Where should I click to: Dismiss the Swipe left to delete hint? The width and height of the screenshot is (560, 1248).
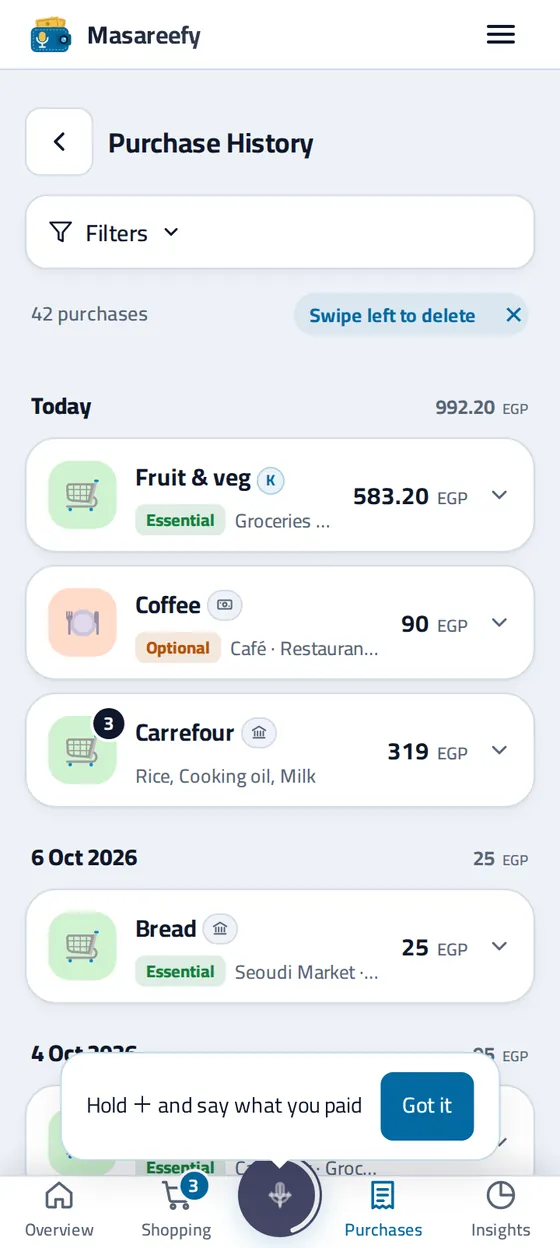point(513,315)
